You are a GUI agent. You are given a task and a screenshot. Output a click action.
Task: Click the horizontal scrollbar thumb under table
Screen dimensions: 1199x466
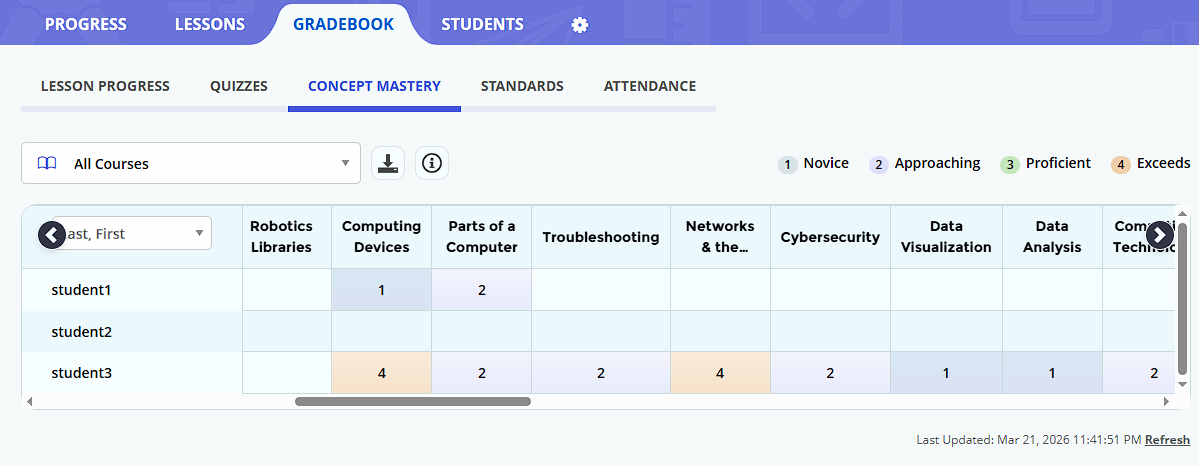[413, 401]
